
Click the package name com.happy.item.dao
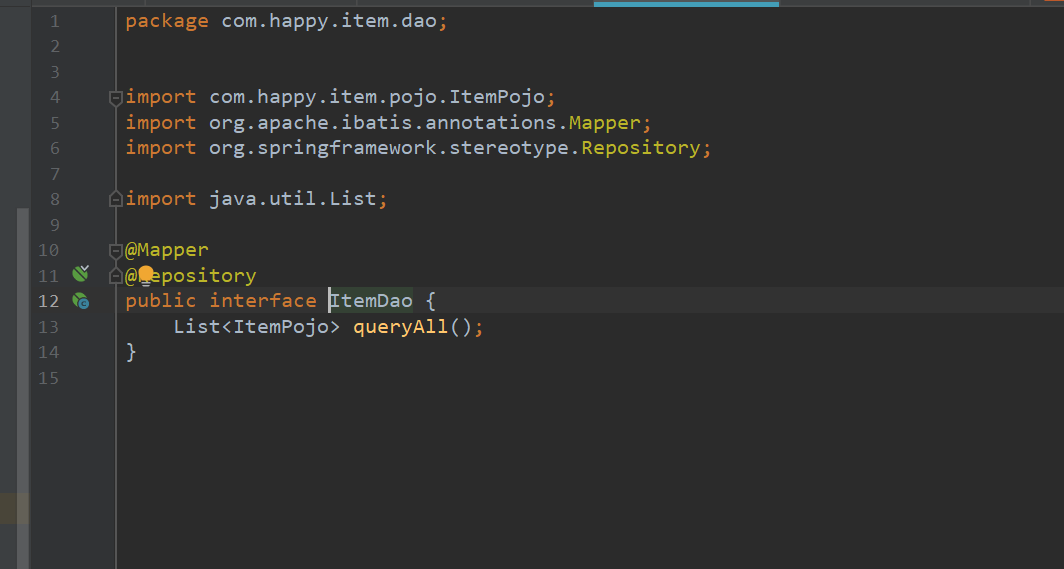tap(328, 21)
